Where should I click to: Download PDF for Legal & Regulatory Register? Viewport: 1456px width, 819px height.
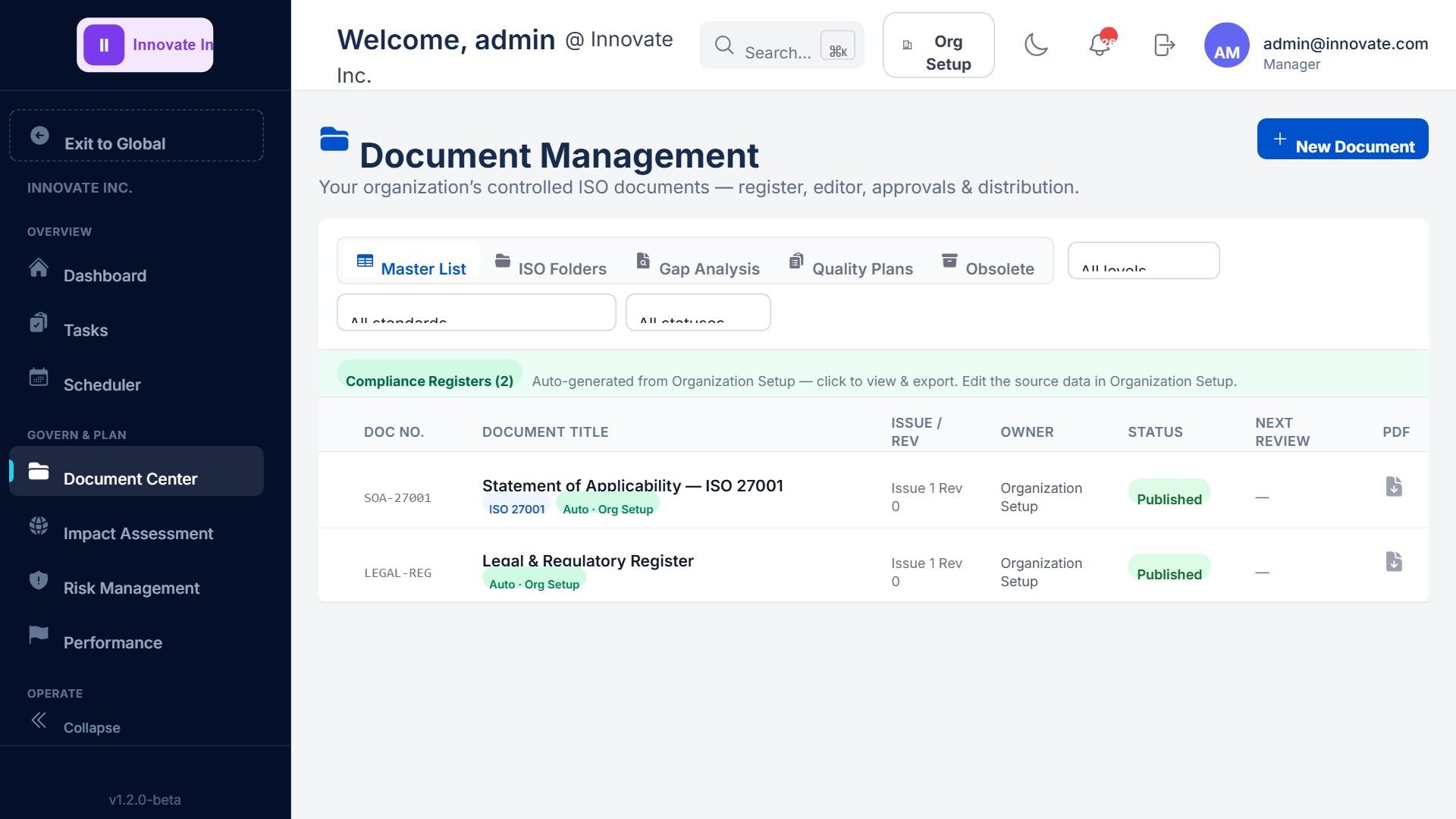coord(1394,561)
